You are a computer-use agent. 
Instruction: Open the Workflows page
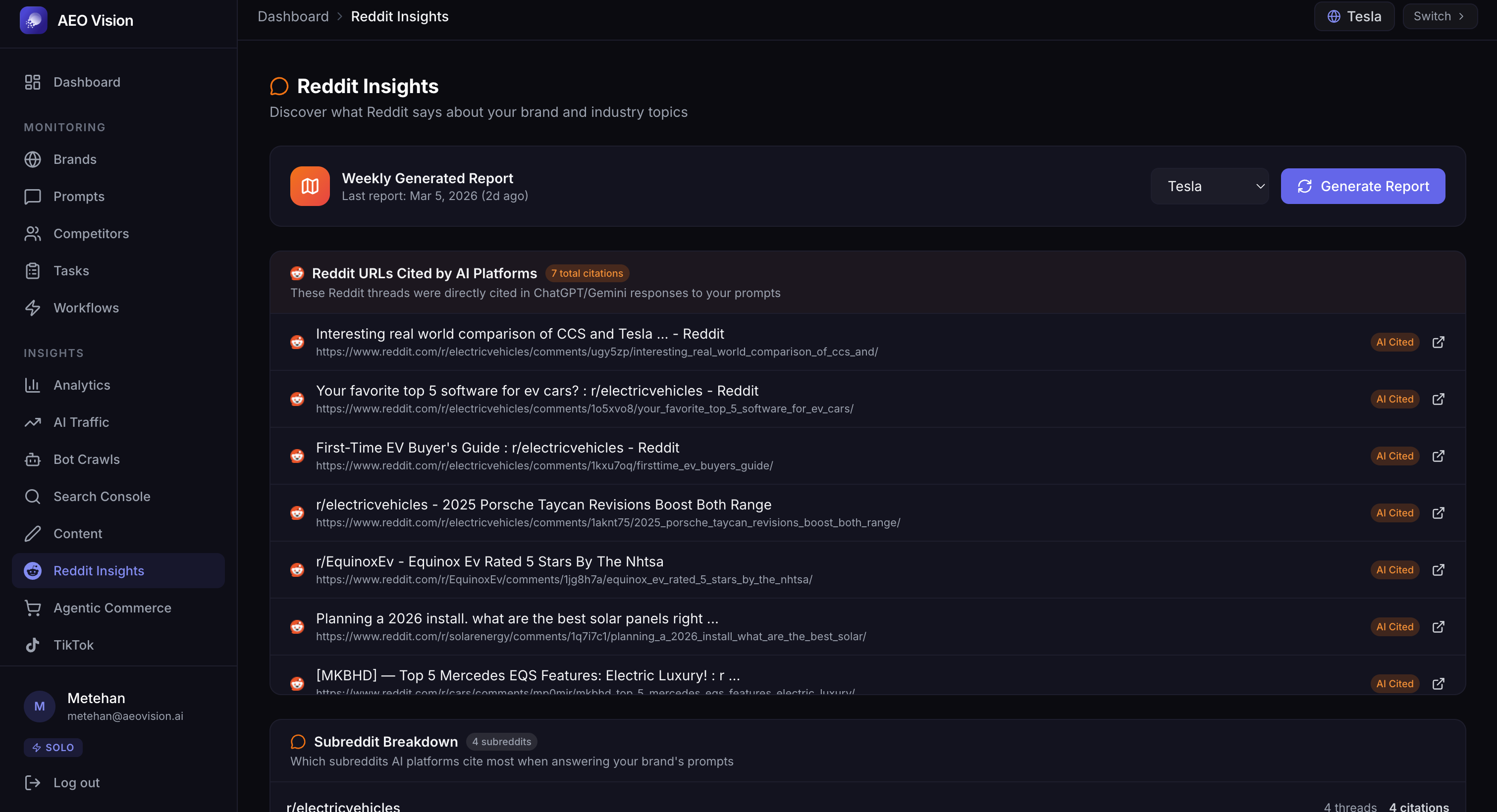click(x=85, y=308)
